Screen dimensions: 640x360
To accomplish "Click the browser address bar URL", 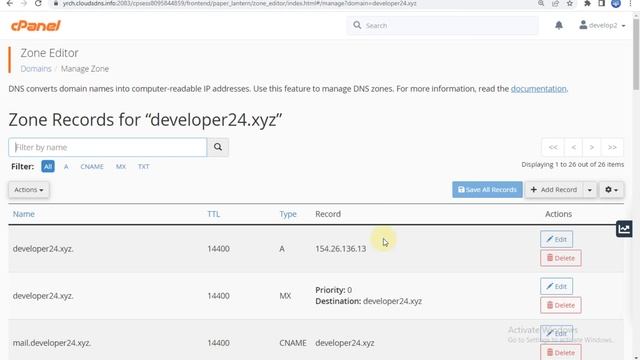I will tap(240, 3).
